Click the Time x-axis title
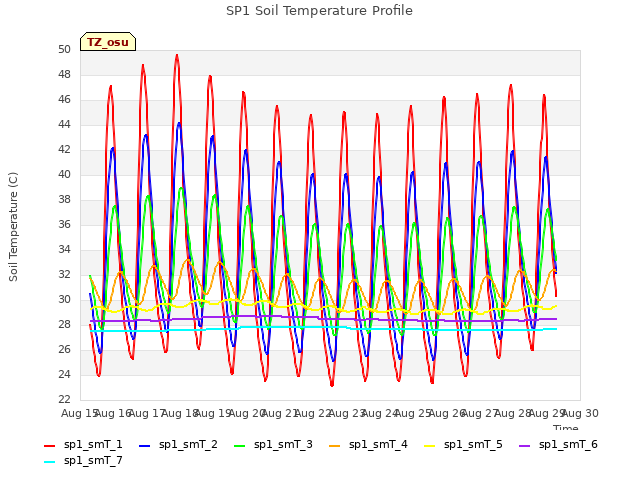 pos(566,427)
